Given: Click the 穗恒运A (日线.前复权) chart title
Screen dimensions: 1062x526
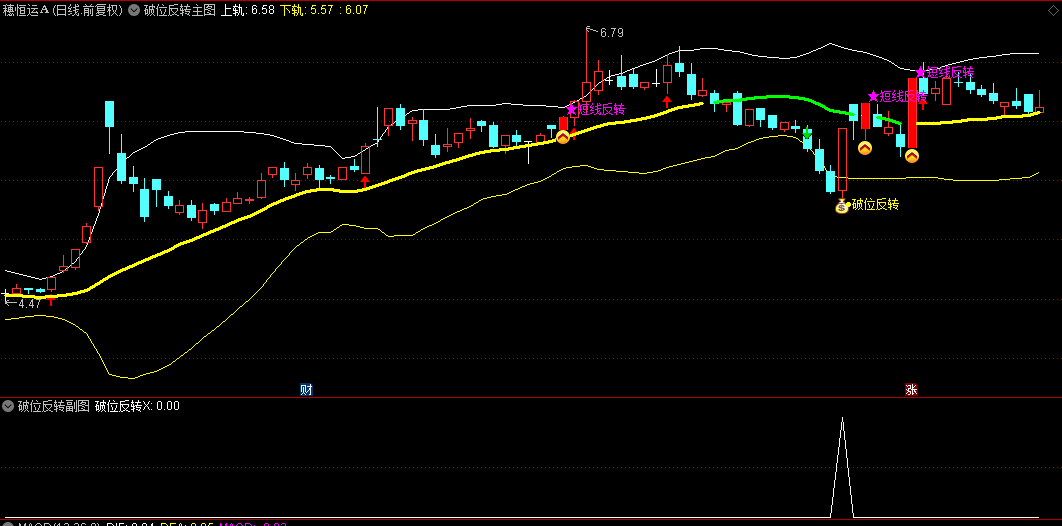Looking at the screenshot, I should click(x=62, y=10).
